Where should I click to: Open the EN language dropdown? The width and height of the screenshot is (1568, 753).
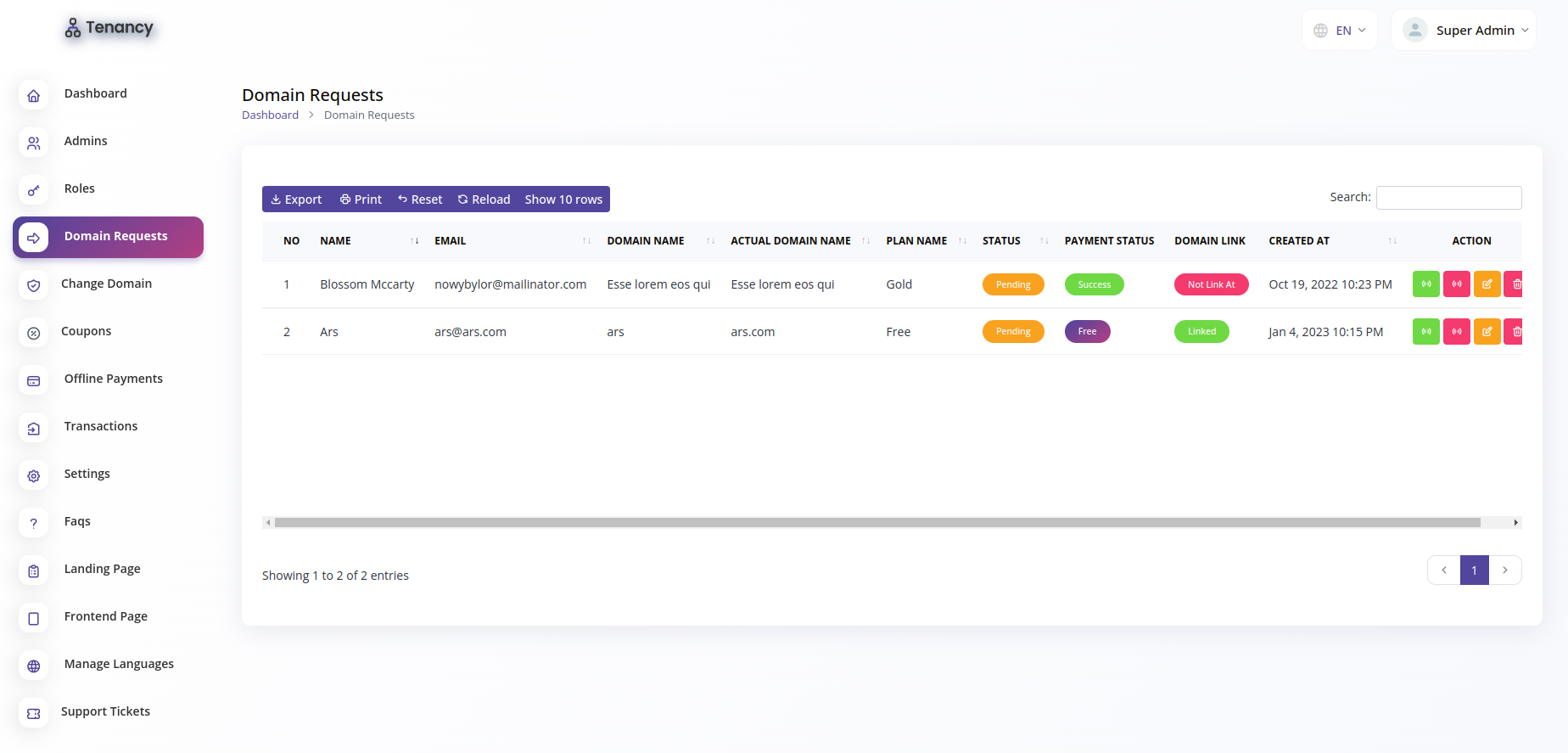[x=1340, y=31]
